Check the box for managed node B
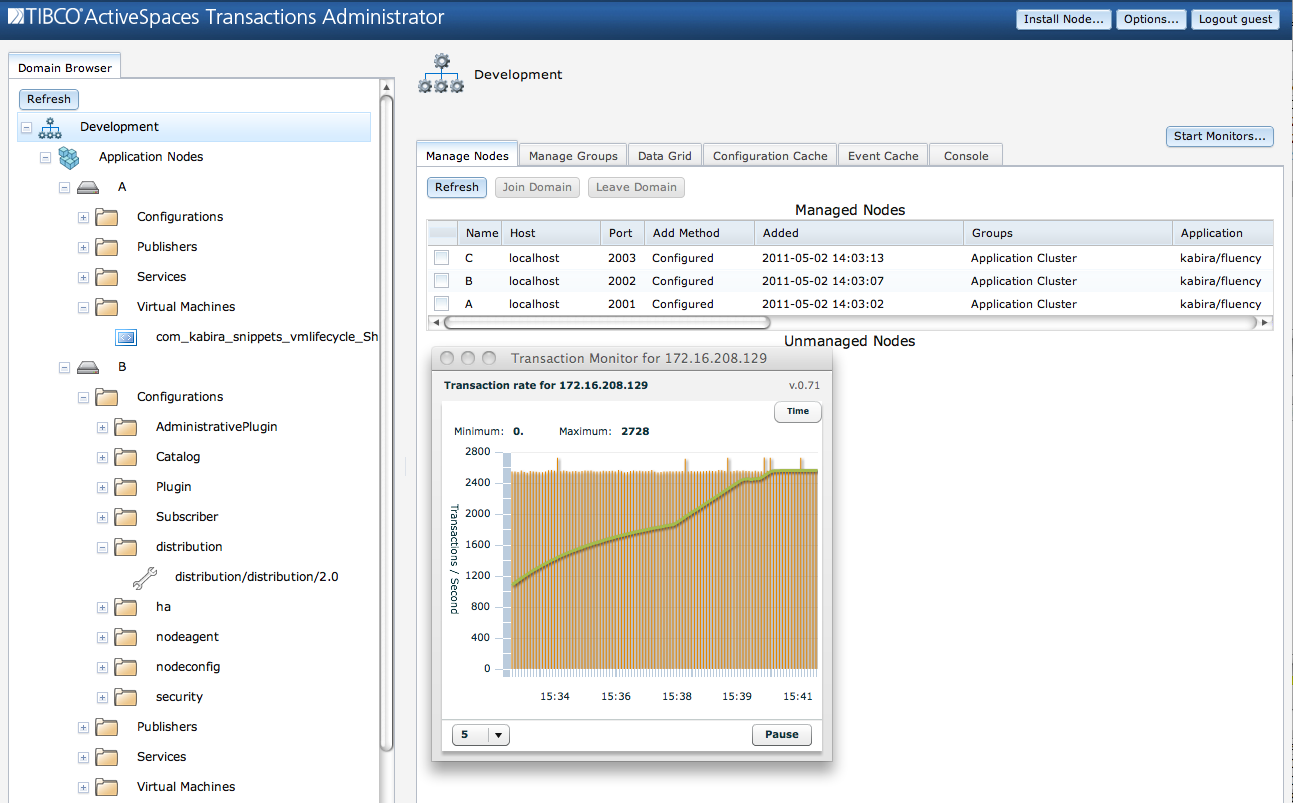1293x803 pixels. pyautogui.click(x=441, y=281)
